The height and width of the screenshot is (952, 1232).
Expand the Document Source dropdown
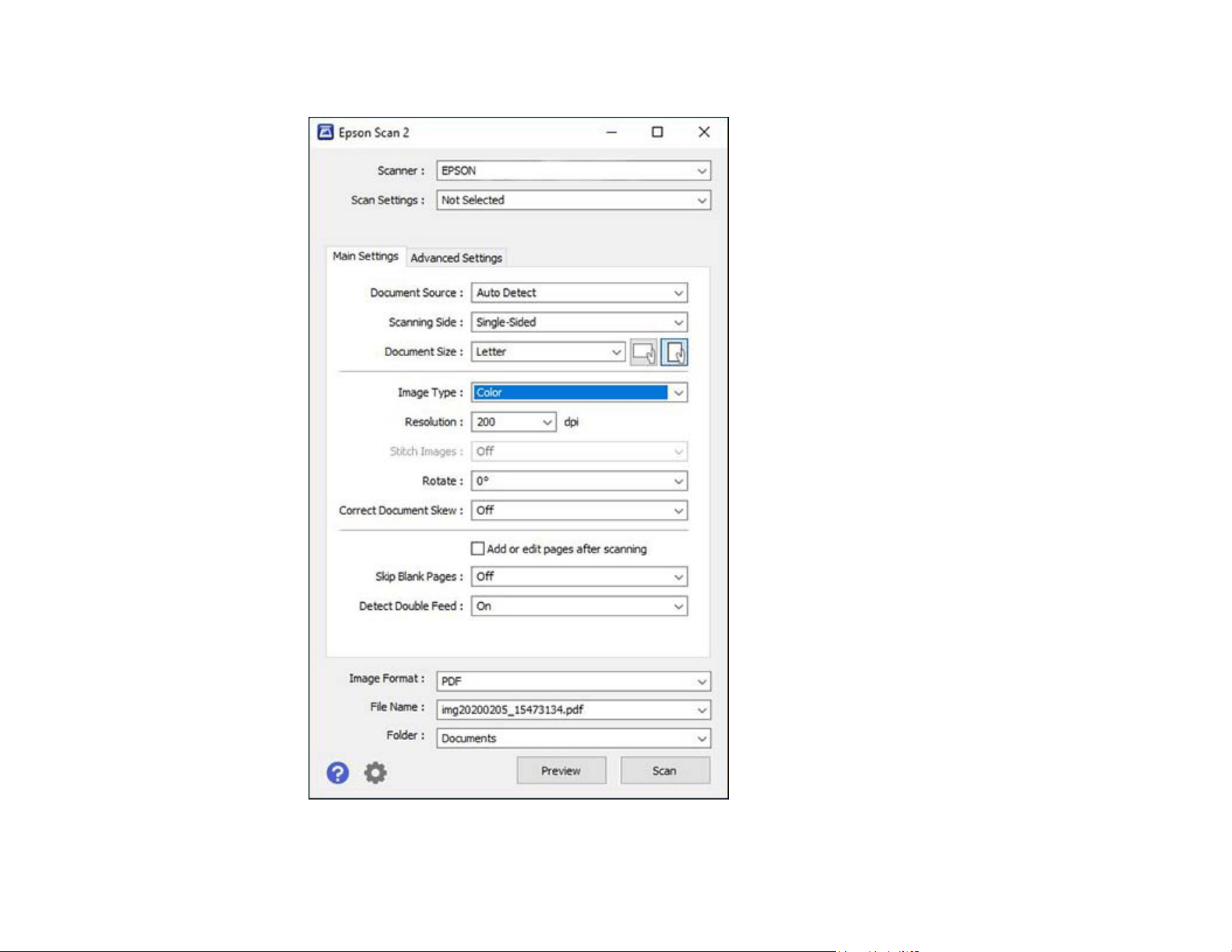pos(579,293)
